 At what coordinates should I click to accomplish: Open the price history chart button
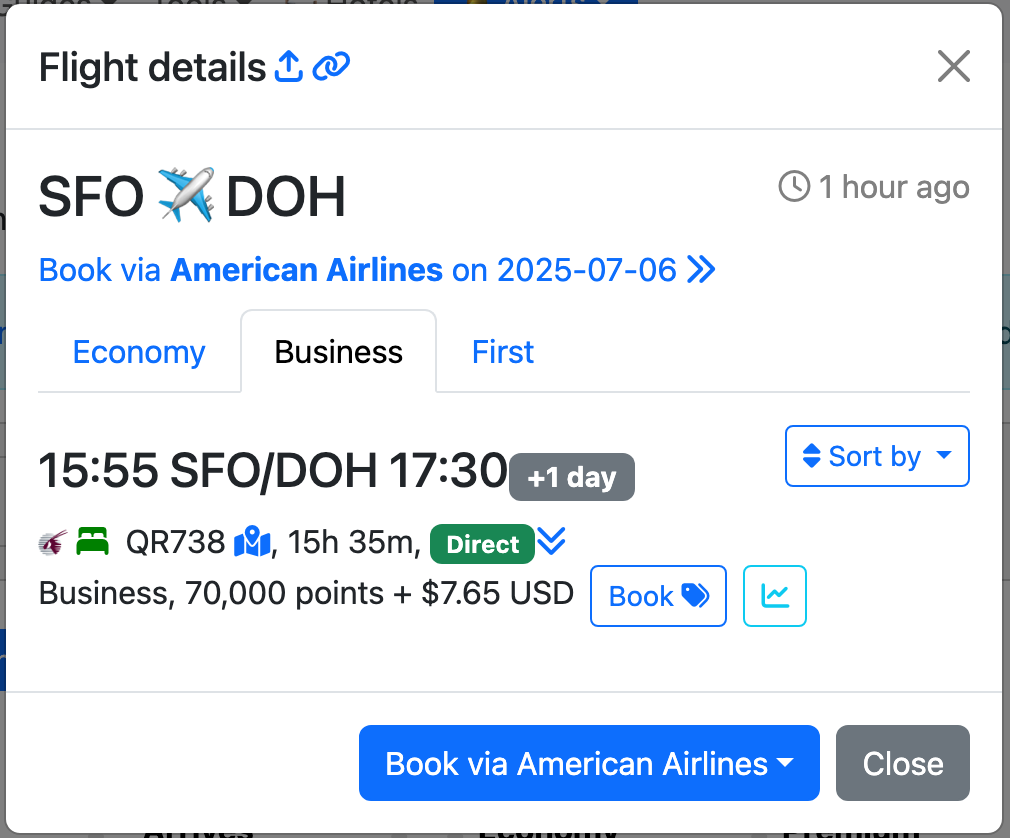[774, 596]
